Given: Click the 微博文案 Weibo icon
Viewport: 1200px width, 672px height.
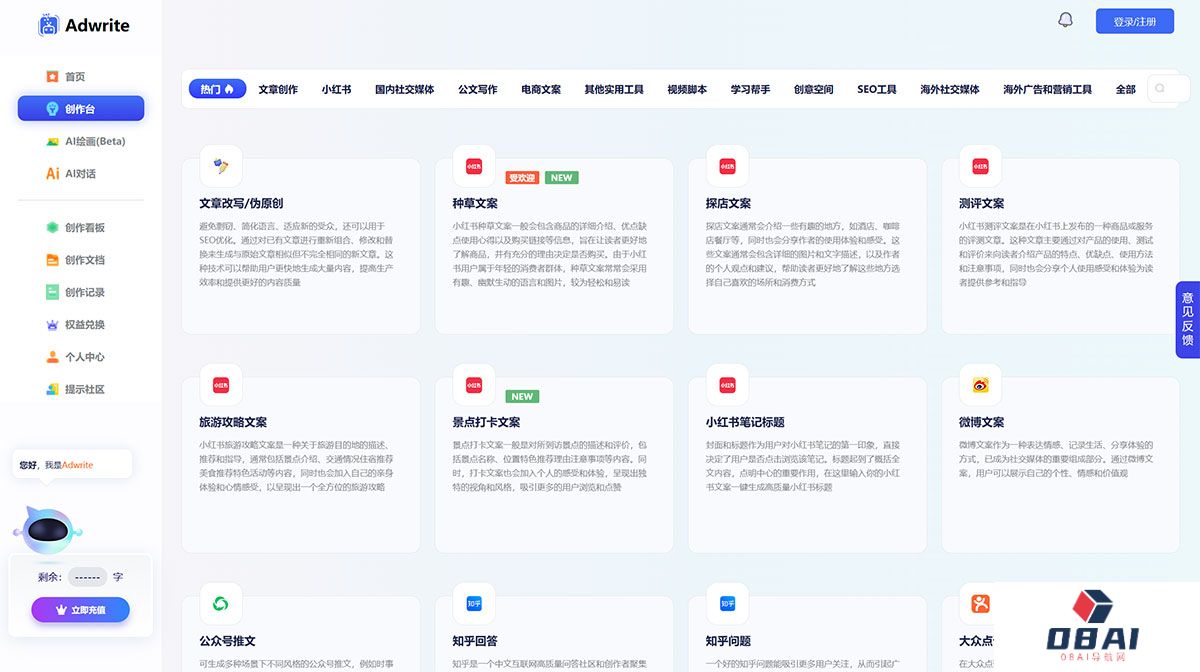Looking at the screenshot, I should coord(980,385).
